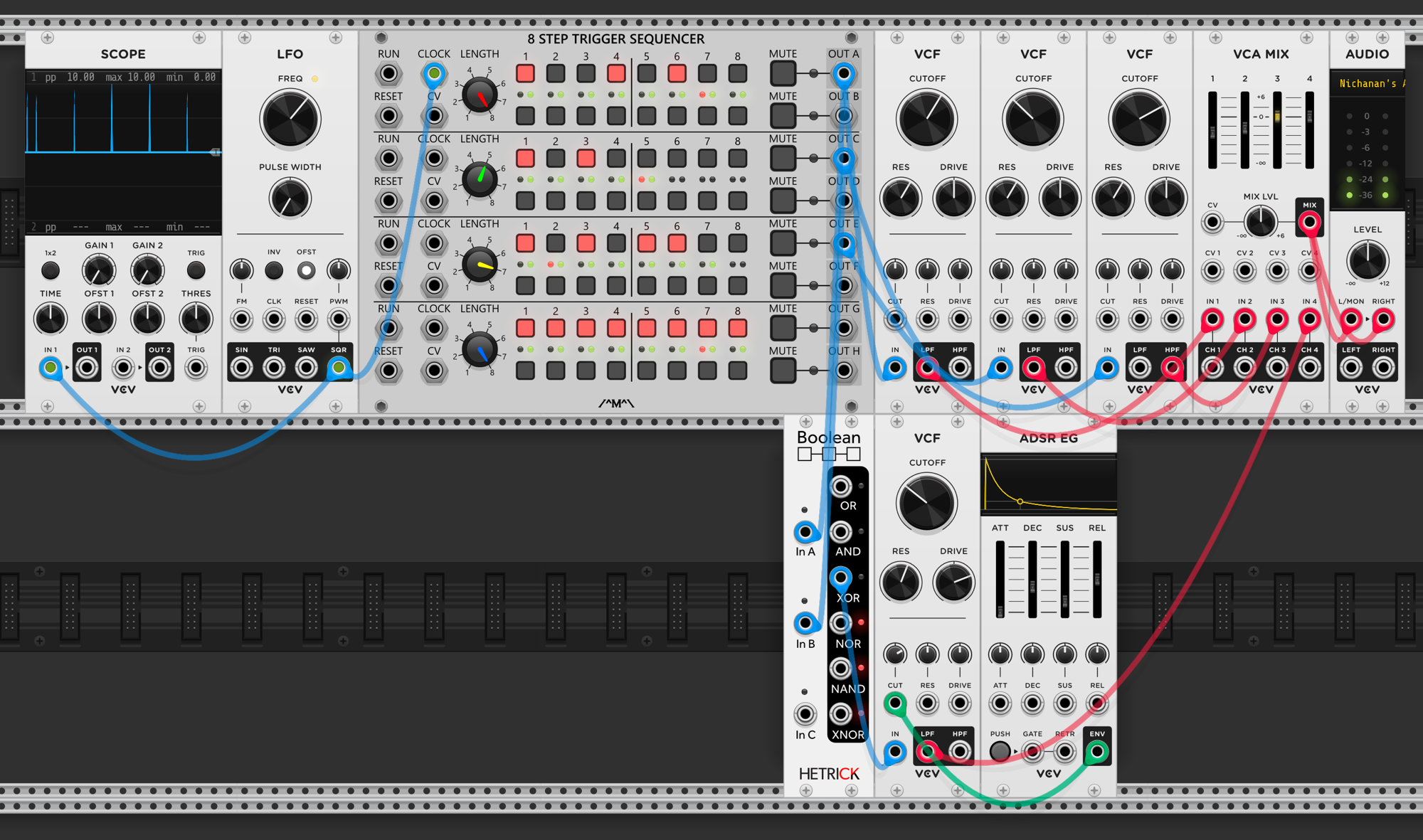Click the VCA MIX CH 1 output jack
This screenshot has width=1423, height=840.
pyautogui.click(x=1212, y=368)
